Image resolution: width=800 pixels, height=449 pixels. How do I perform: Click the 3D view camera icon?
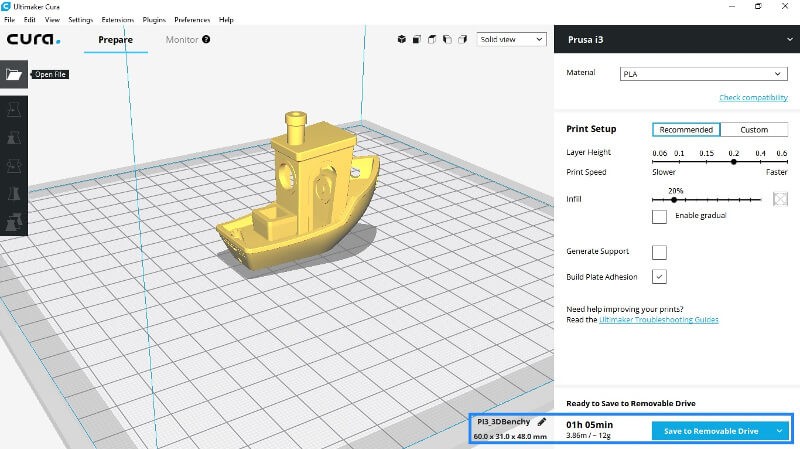(402, 40)
